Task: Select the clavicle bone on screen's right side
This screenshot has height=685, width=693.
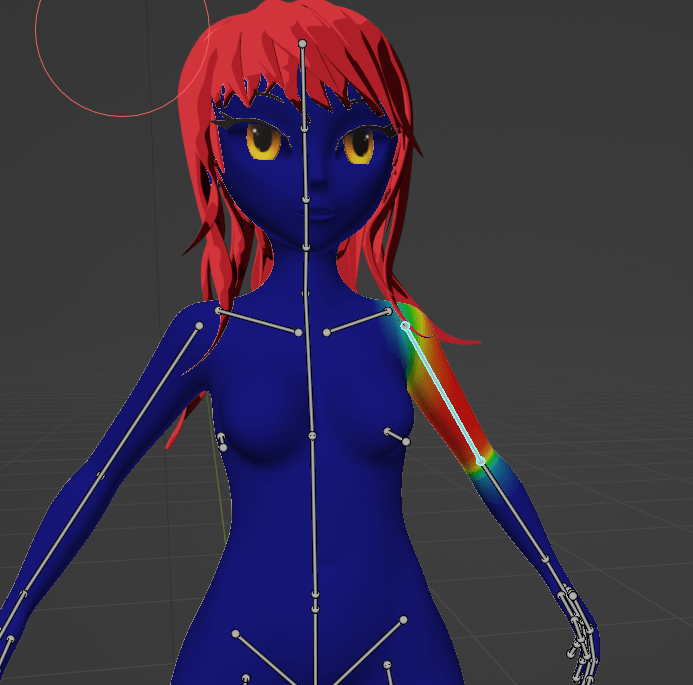Action: (357, 322)
